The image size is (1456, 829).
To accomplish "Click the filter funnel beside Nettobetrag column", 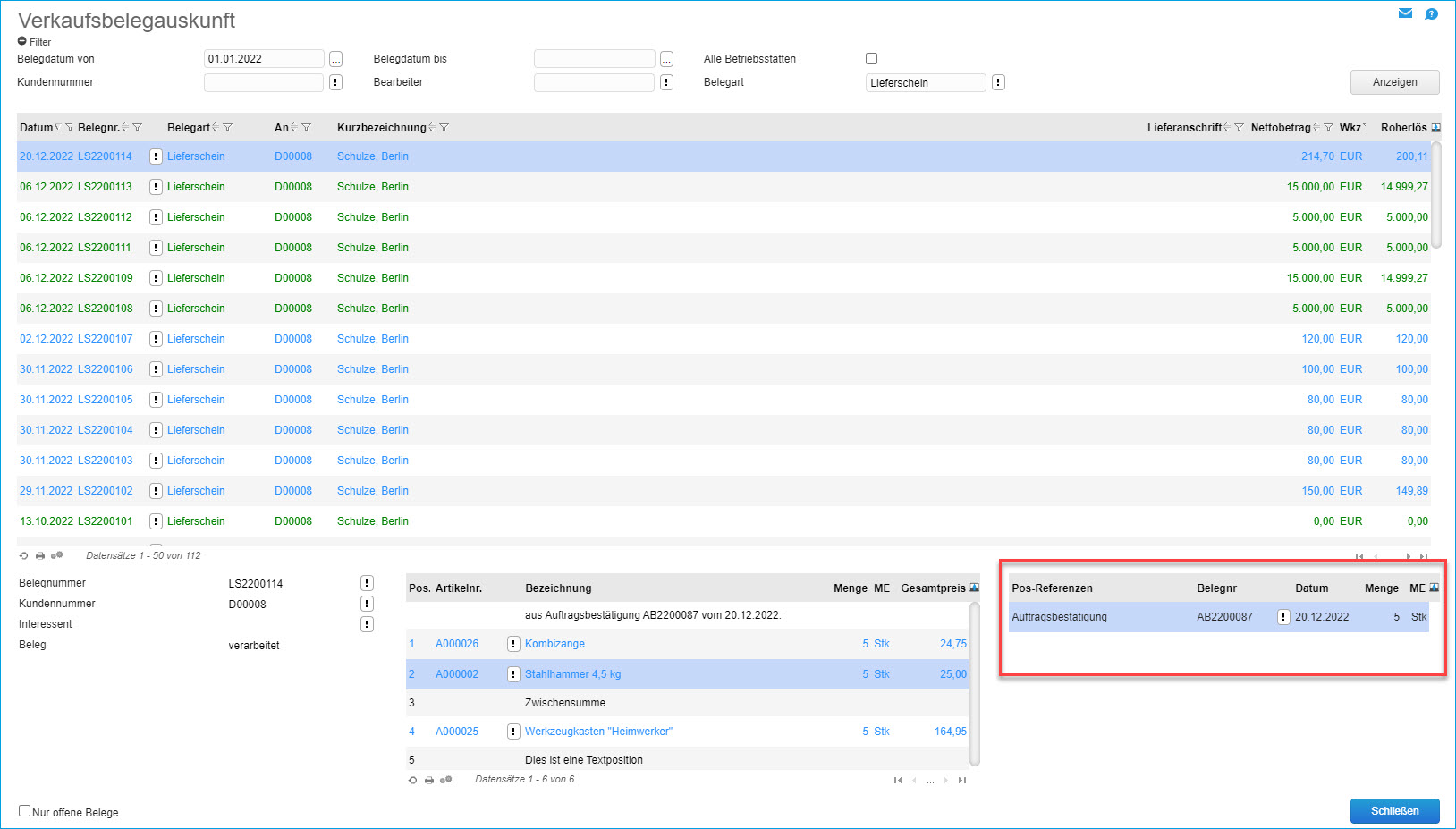I will 1328,128.
